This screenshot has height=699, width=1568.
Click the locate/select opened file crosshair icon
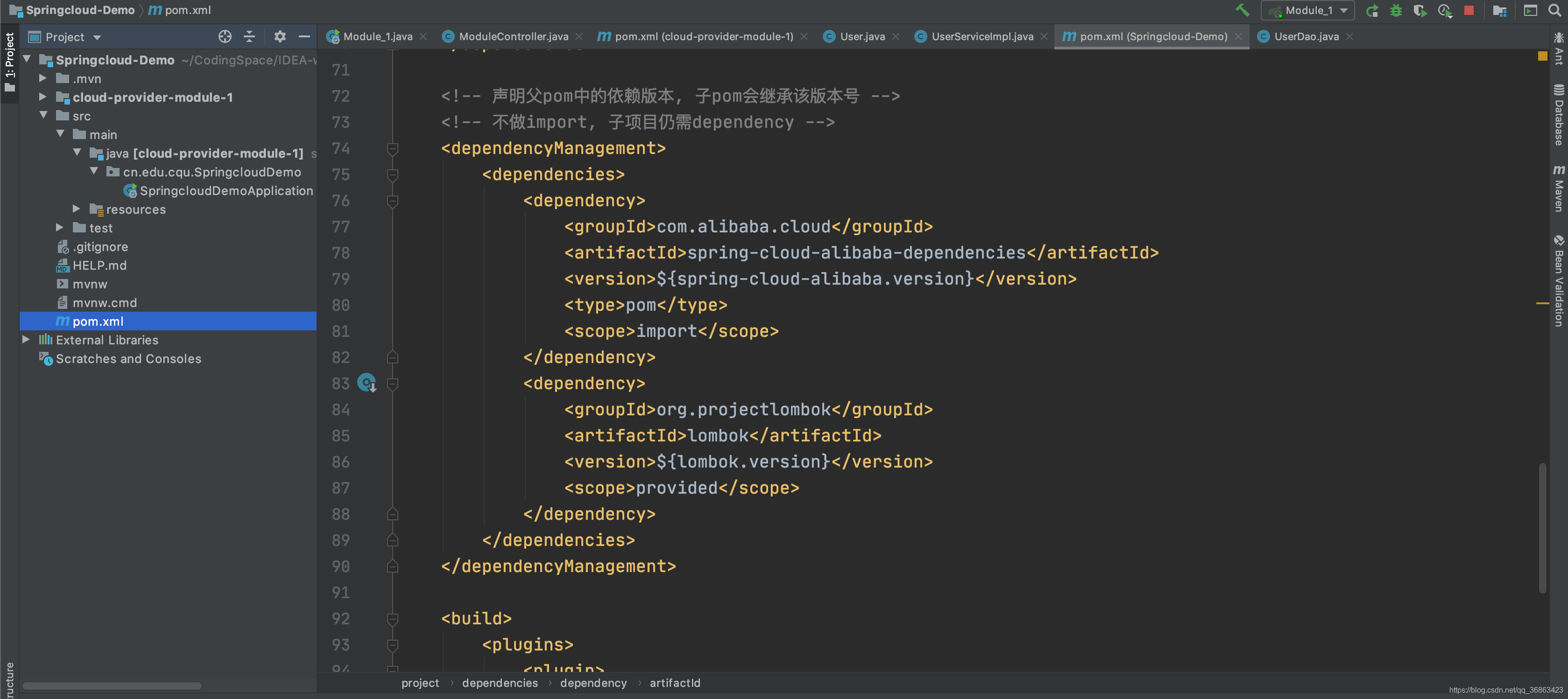pyautogui.click(x=225, y=36)
